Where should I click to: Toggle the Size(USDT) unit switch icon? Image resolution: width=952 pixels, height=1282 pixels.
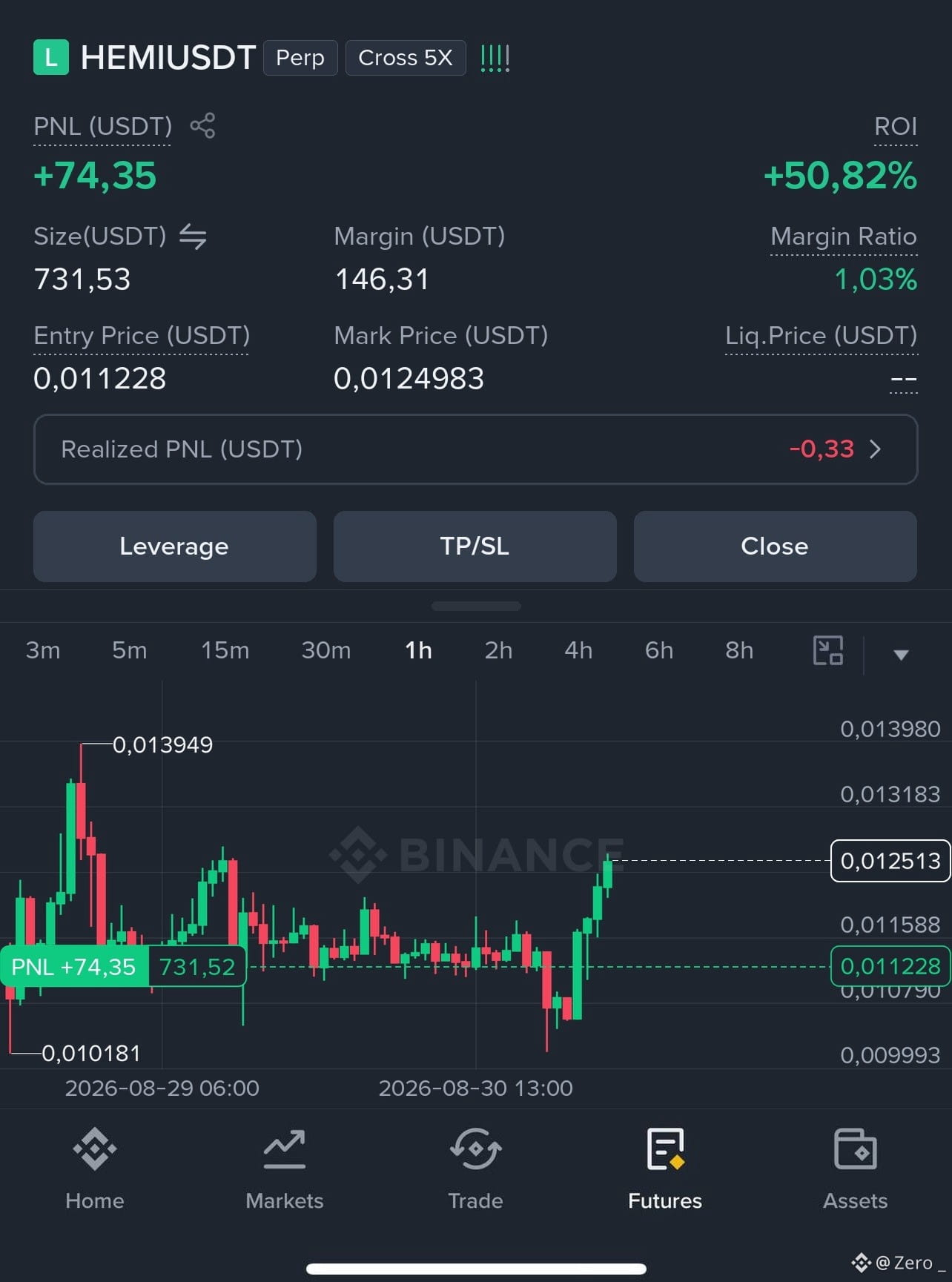pyautogui.click(x=193, y=237)
